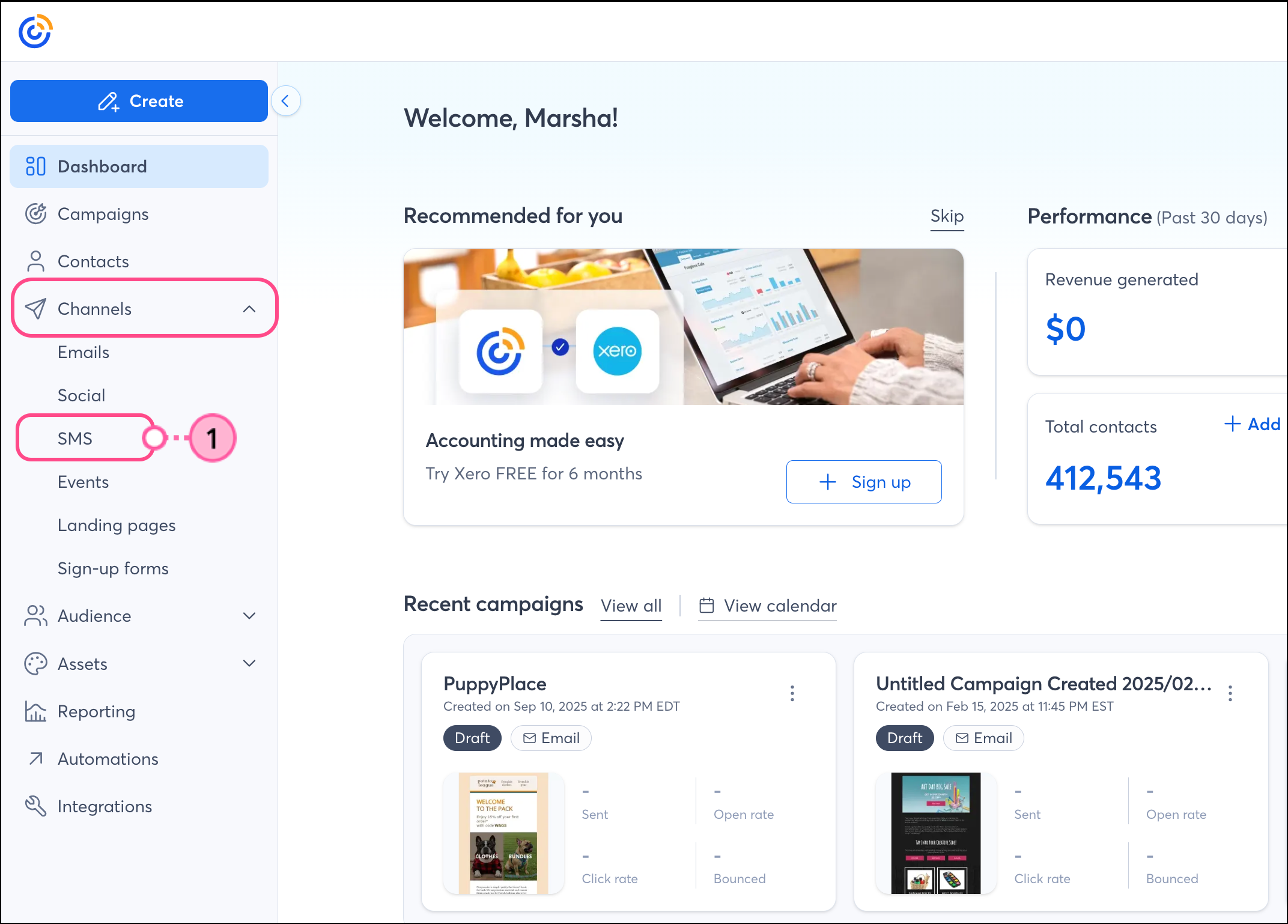Open PuppyPlace campaign three-dot menu
The width and height of the screenshot is (1288, 924).
coord(792,693)
